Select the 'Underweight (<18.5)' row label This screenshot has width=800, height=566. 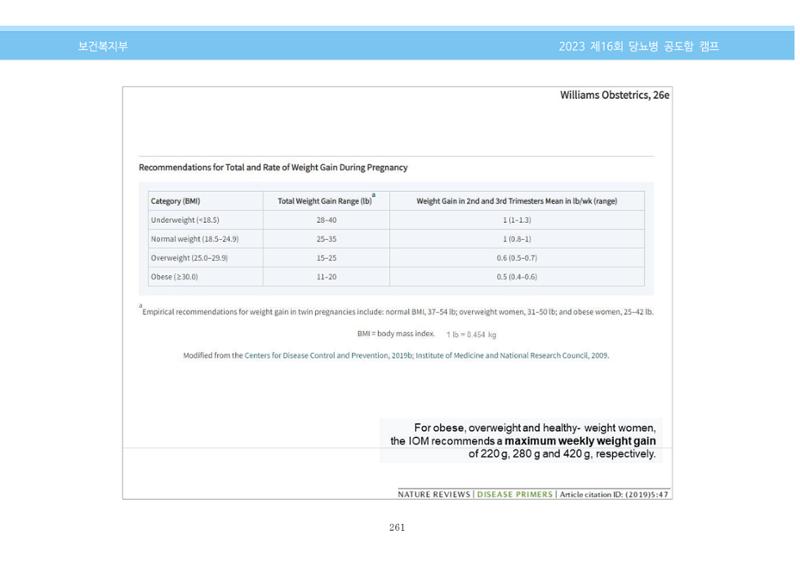click(185, 220)
